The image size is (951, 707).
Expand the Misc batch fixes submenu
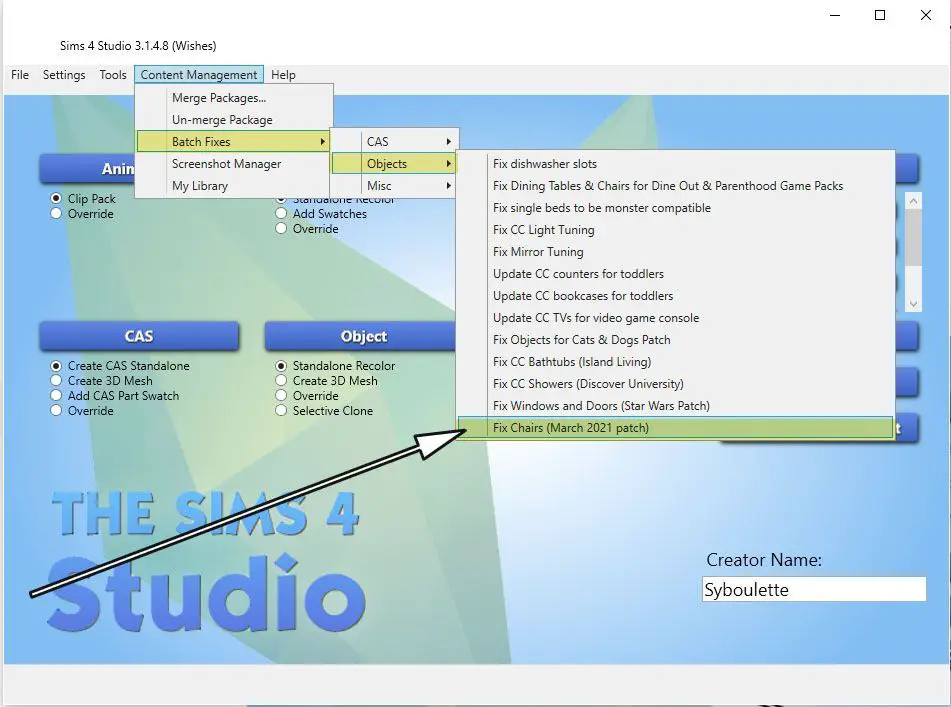395,186
